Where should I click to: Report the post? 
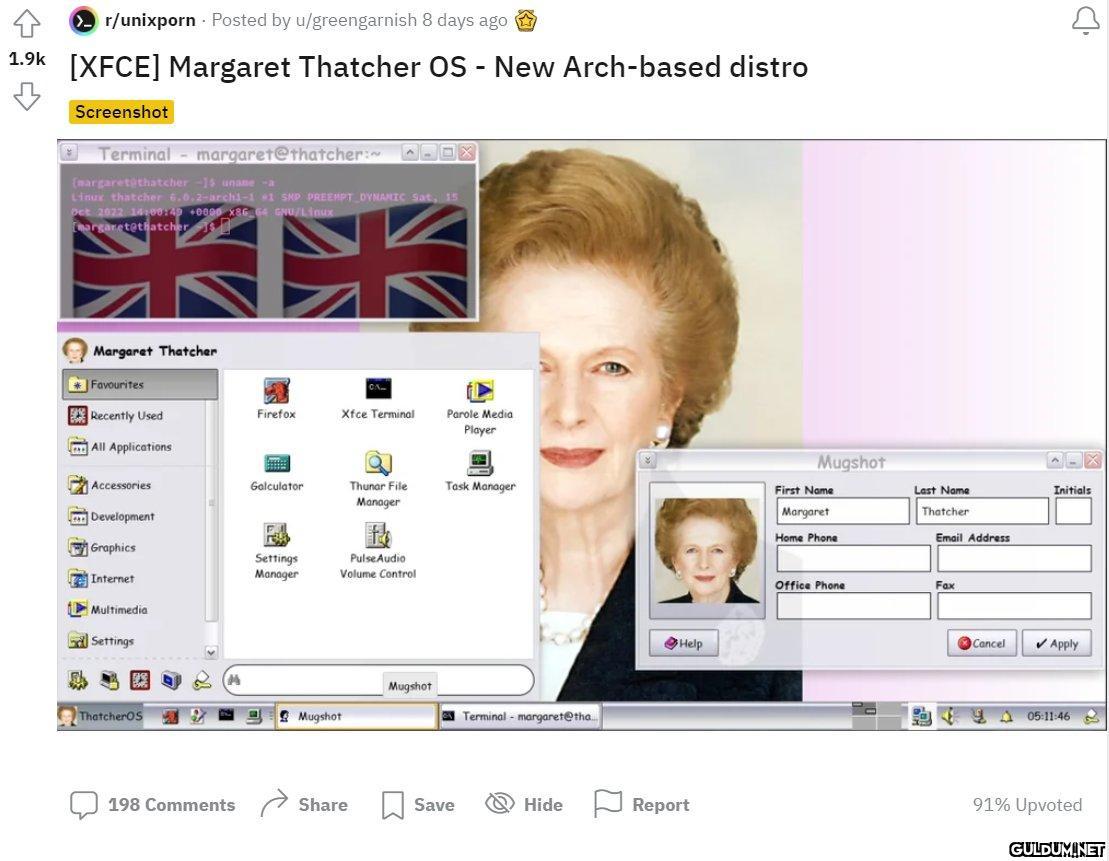coord(641,804)
